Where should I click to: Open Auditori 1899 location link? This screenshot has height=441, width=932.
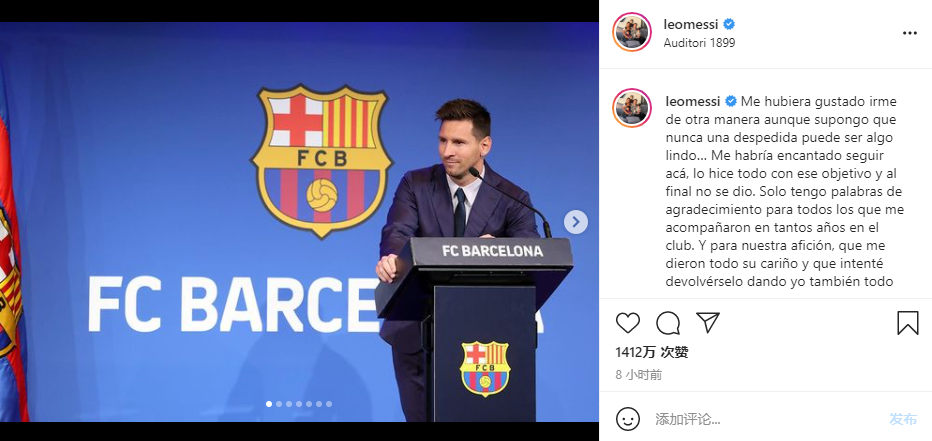point(699,43)
